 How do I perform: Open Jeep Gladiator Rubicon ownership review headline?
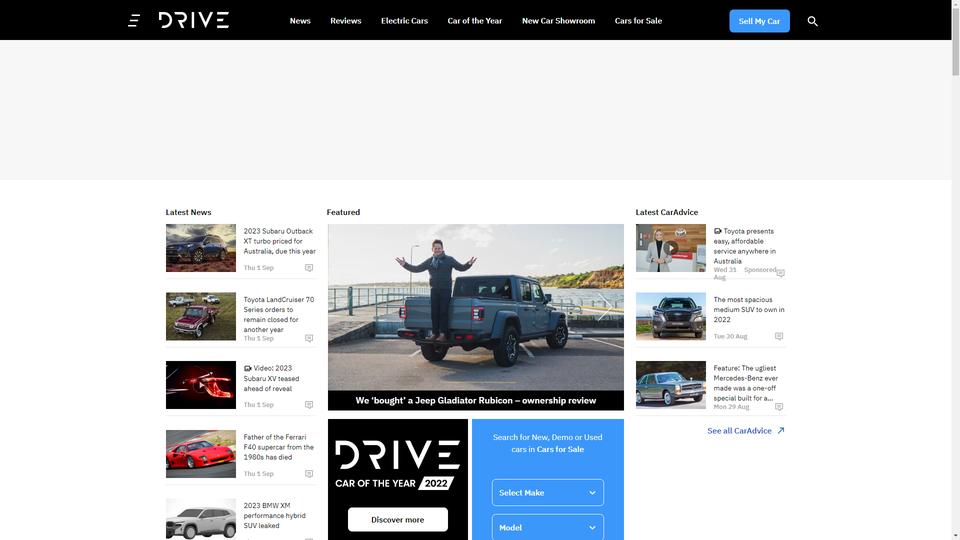[x=476, y=400]
